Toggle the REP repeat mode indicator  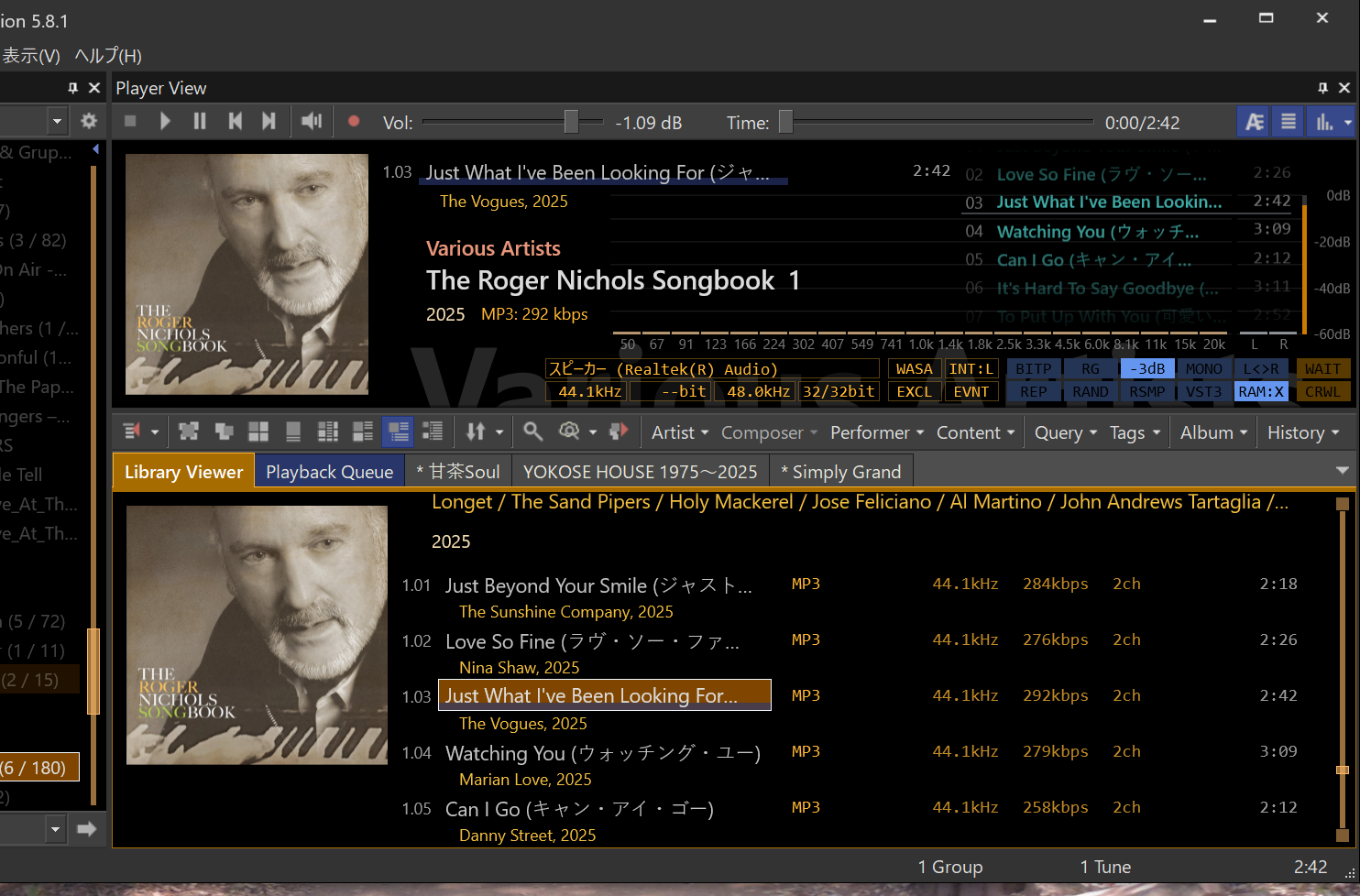point(1033,392)
